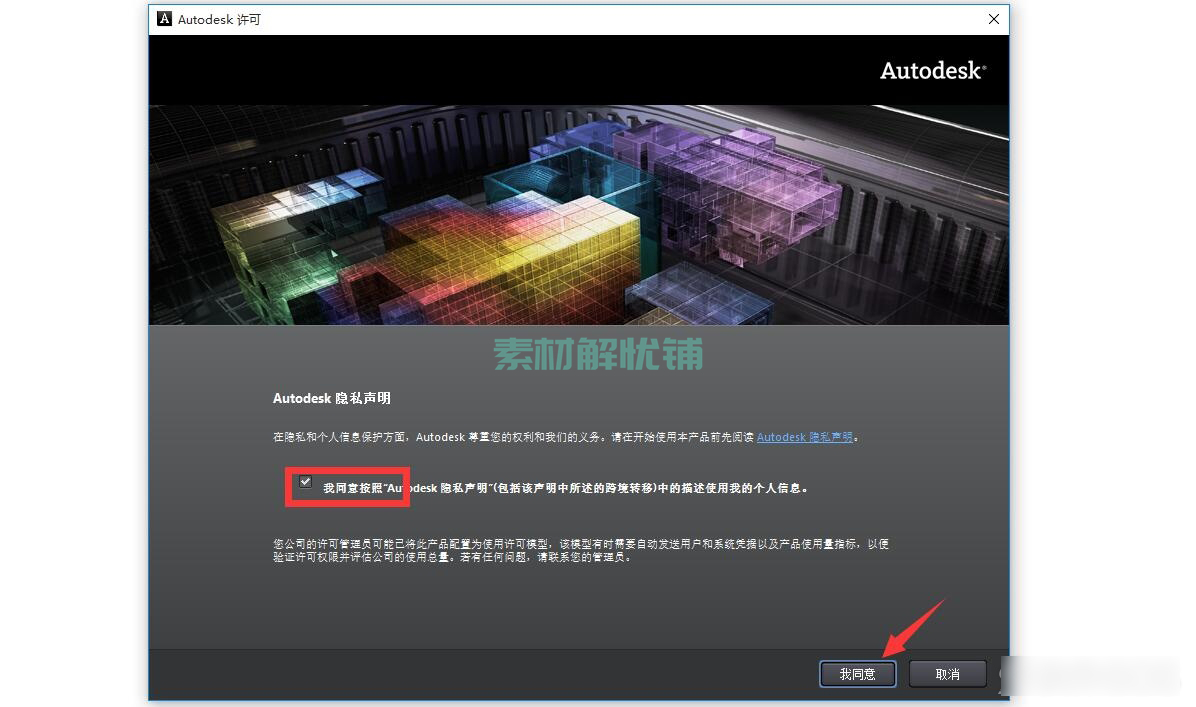Click the 'Autodesk 许可' title bar text
The image size is (1196, 707).
tap(219, 19)
